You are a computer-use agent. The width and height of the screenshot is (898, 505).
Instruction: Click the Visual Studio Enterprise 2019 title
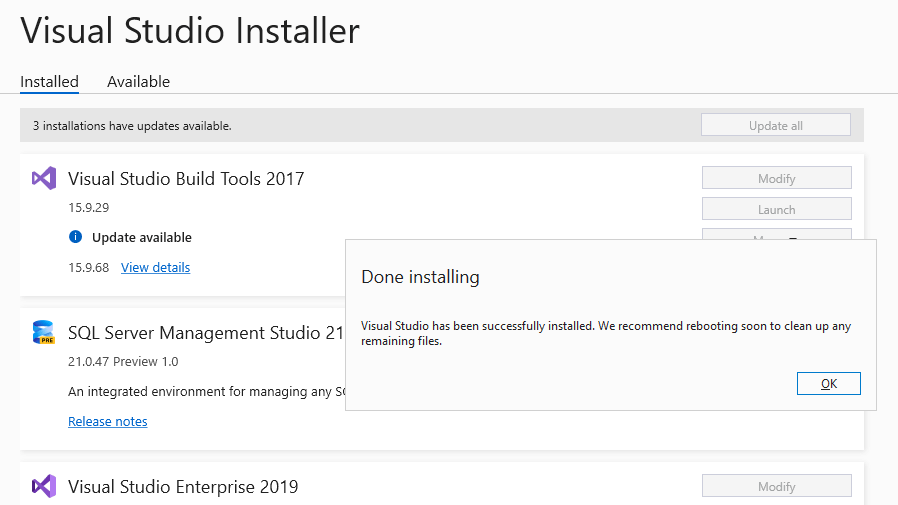tap(183, 487)
